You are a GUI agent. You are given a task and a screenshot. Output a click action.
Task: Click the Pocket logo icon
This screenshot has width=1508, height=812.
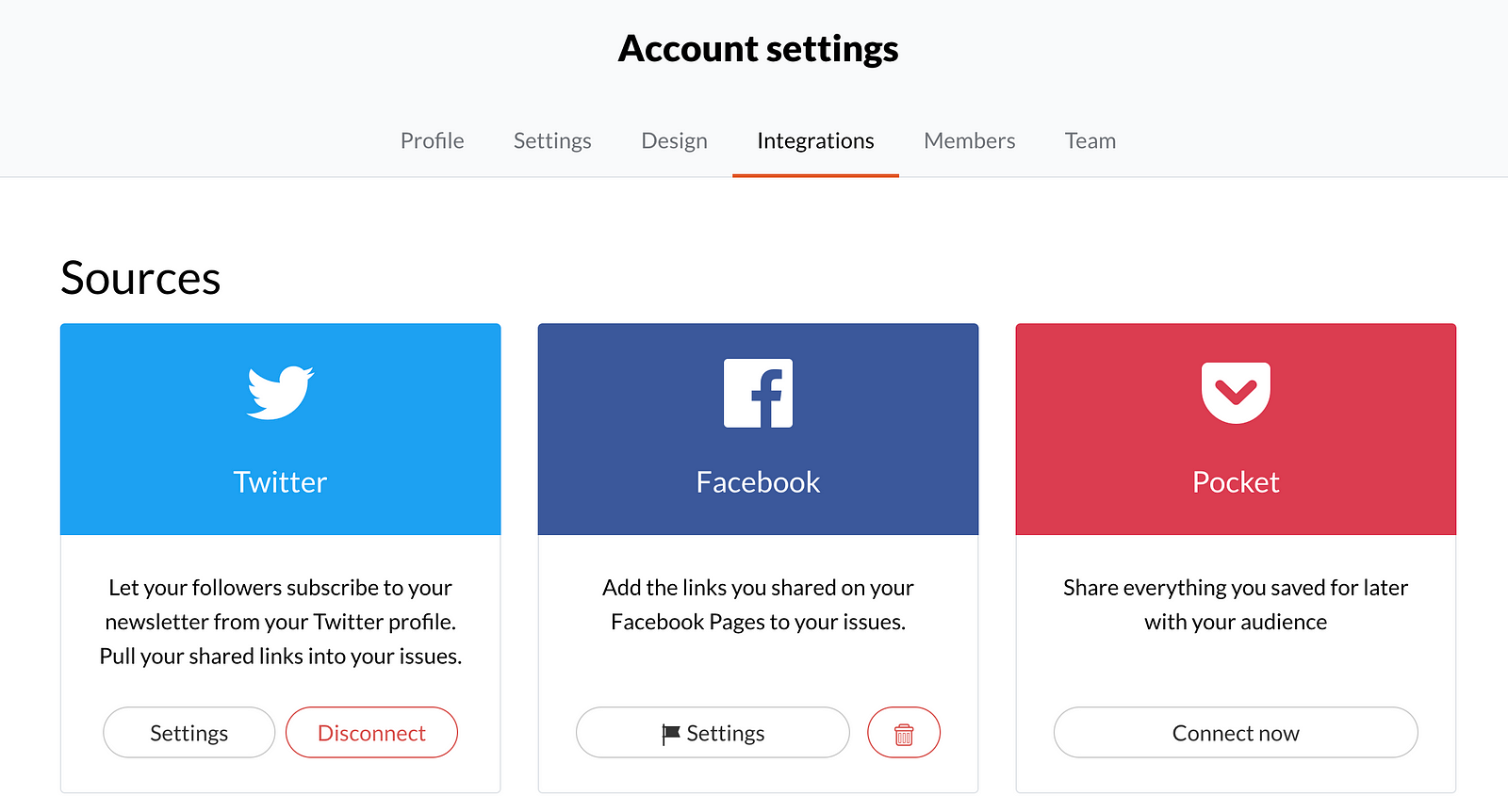[x=1236, y=392]
